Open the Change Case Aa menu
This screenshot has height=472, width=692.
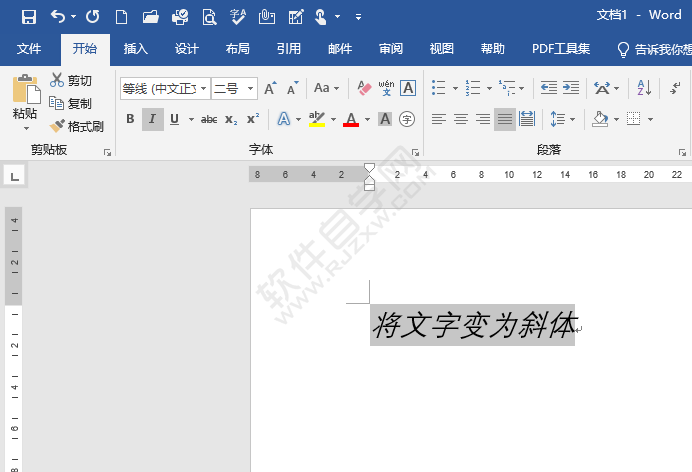tap(326, 88)
